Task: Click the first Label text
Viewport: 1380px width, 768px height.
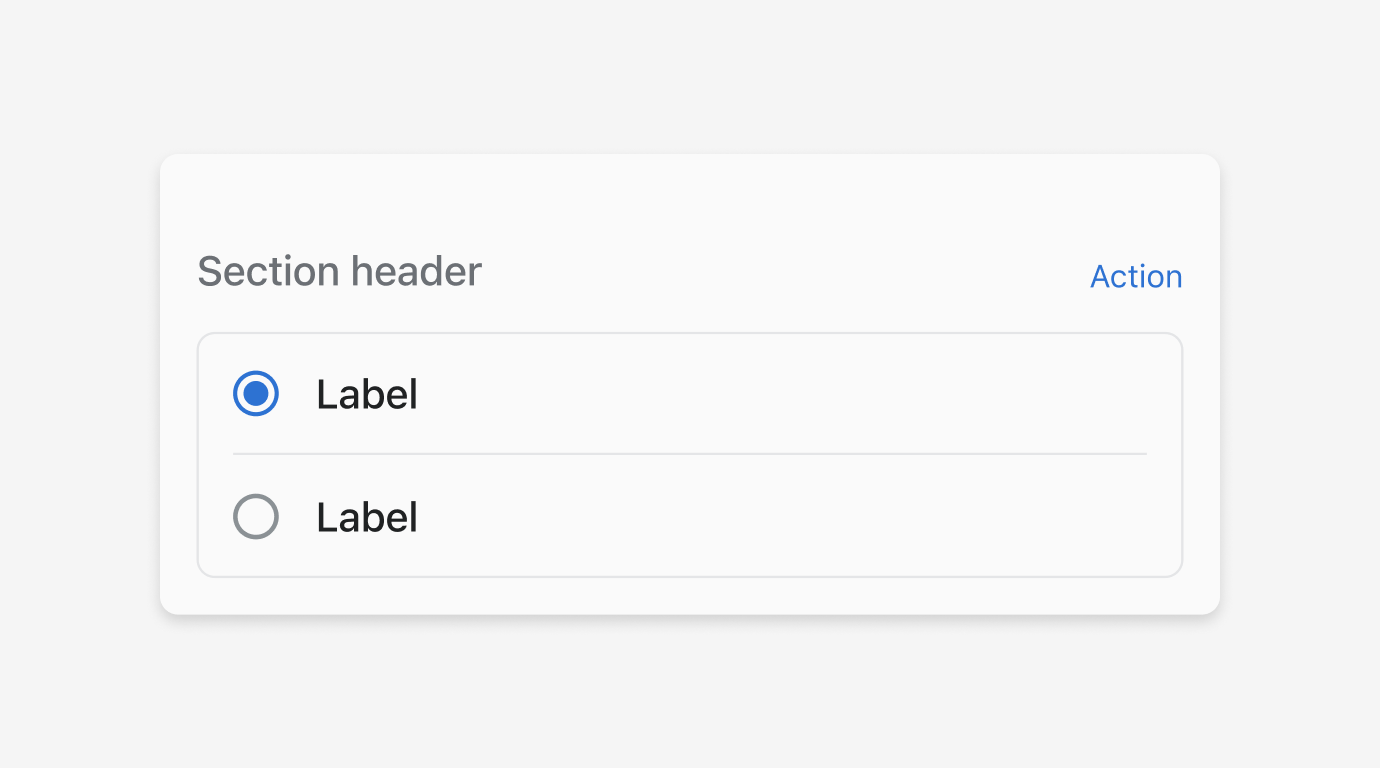Action: (367, 394)
